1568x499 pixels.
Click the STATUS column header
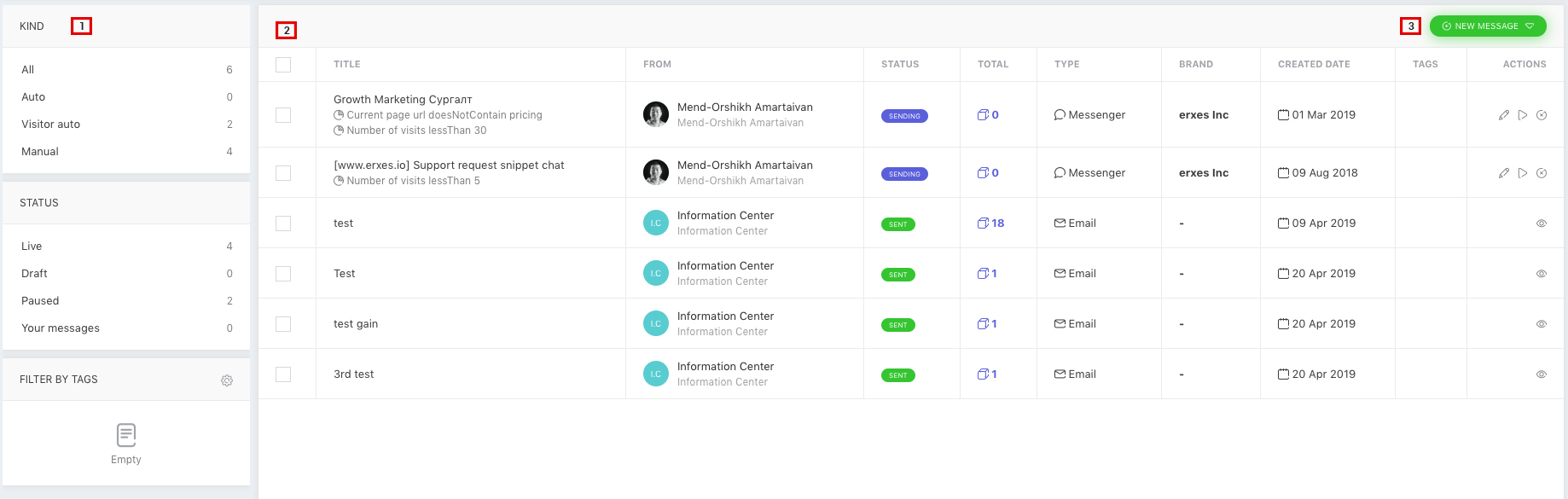pos(900,65)
